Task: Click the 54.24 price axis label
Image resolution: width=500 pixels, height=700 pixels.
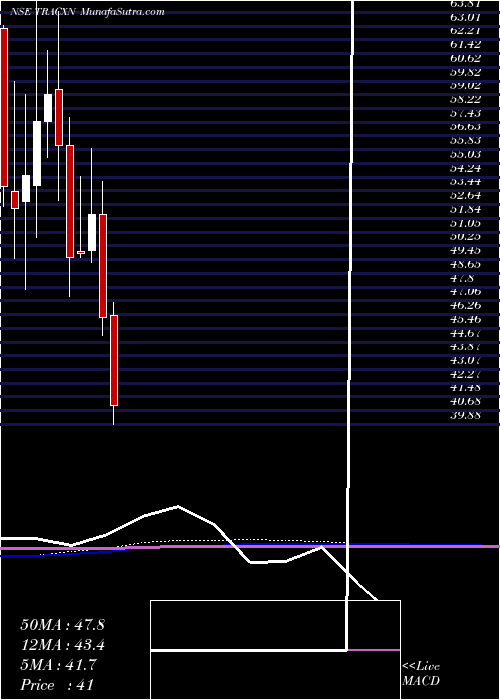Action: pos(466,168)
